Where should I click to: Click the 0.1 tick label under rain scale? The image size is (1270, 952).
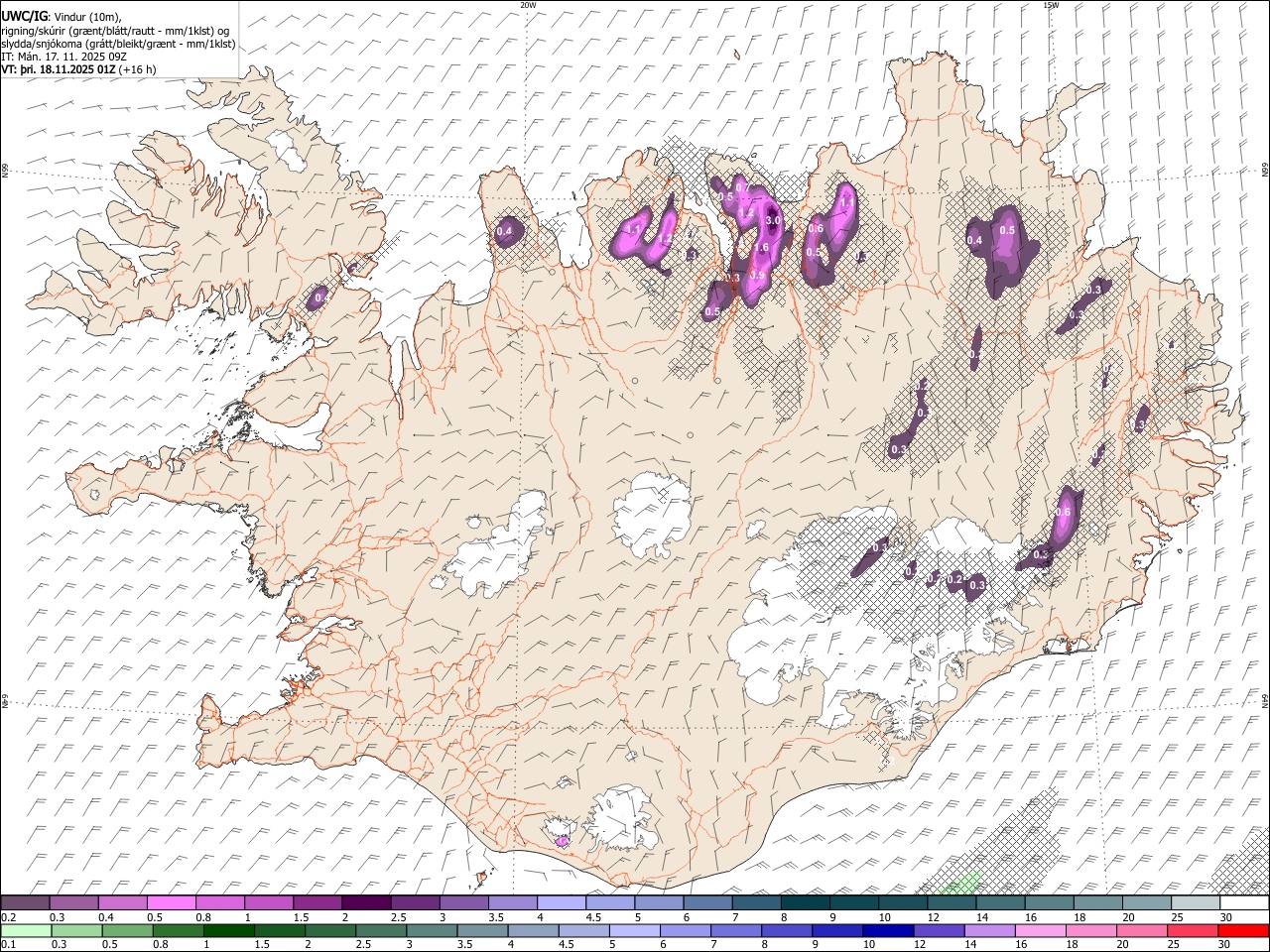click(x=8, y=945)
